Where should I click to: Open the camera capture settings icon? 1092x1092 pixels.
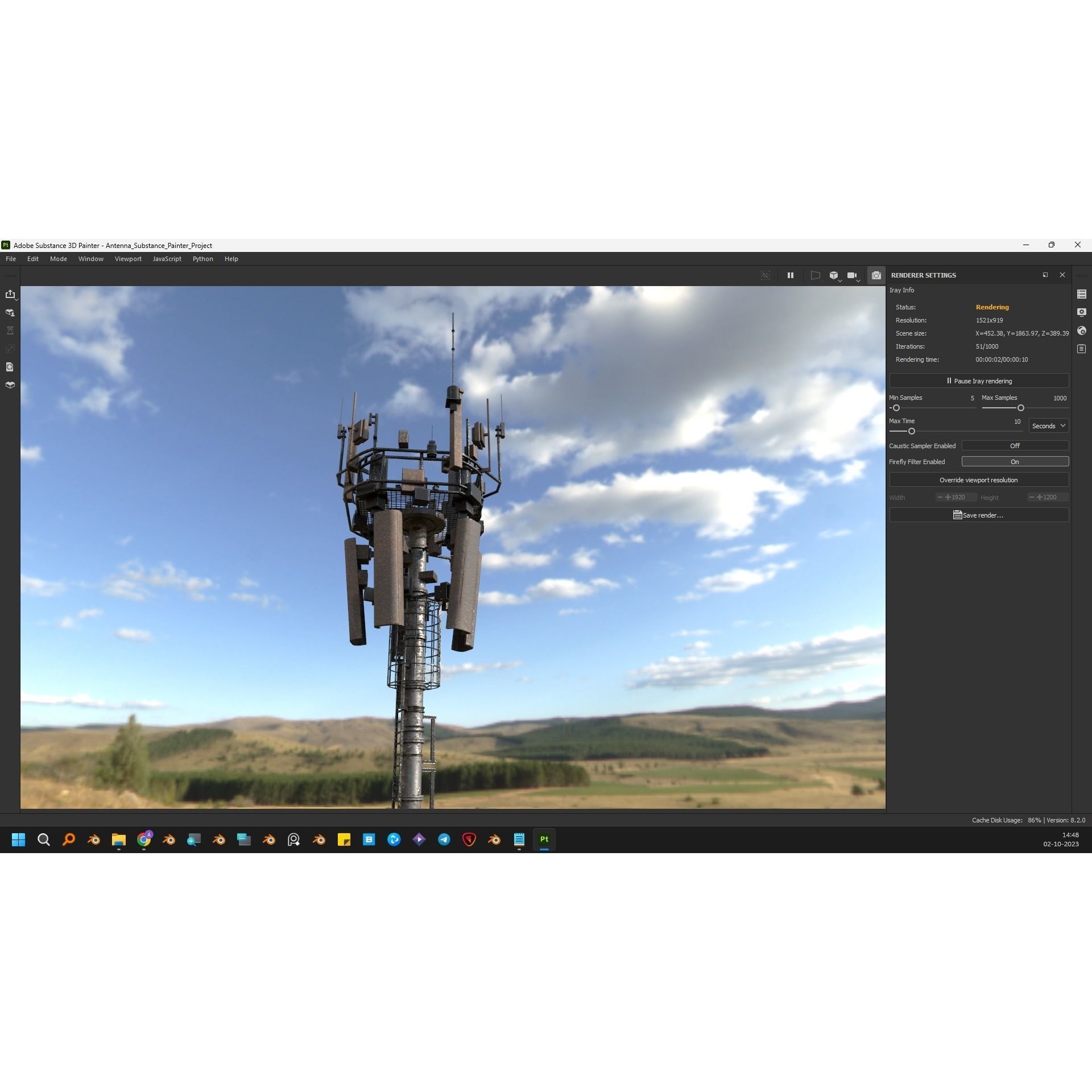[x=876, y=275]
